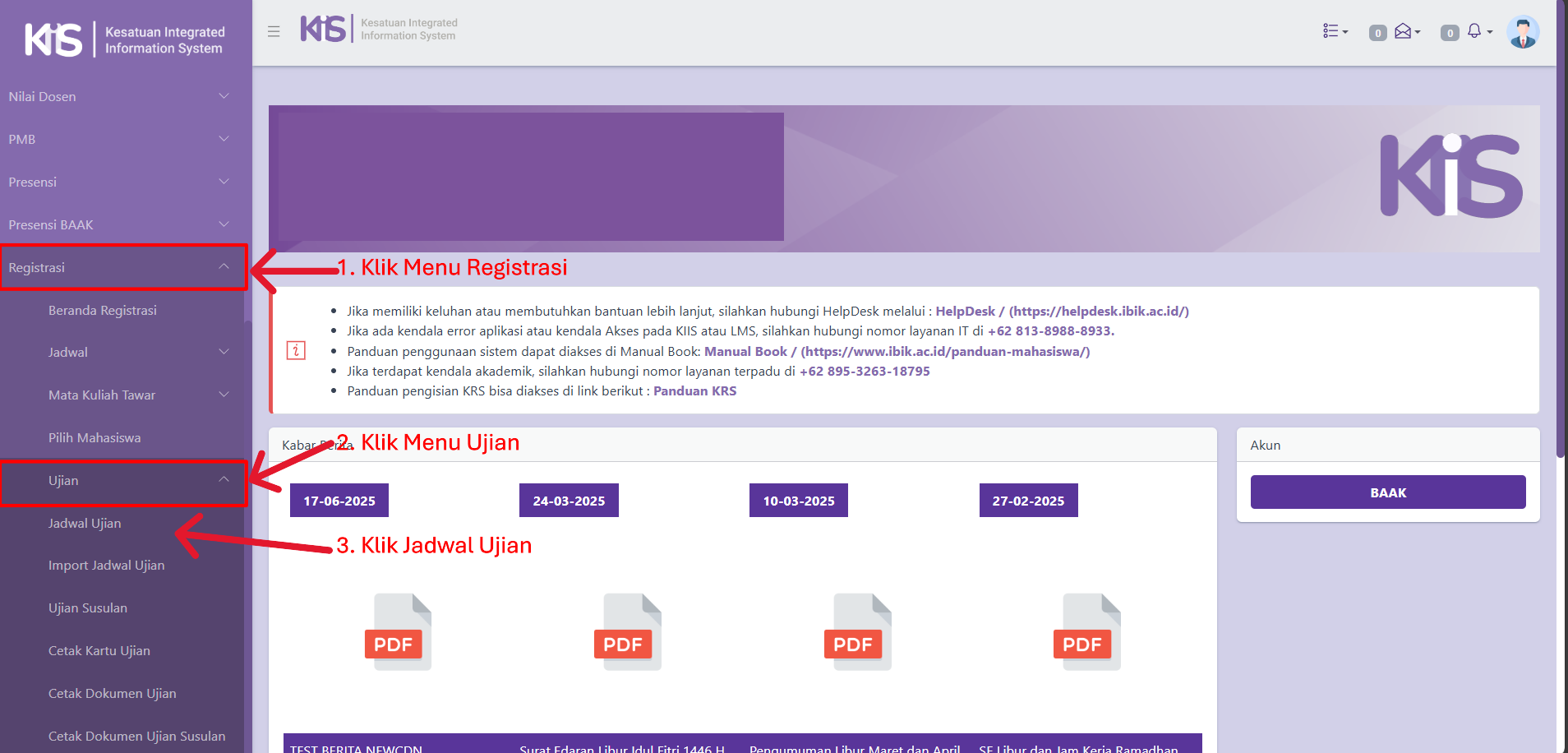
Task: Open the PDF icon dated 17-06-2025
Action: click(x=399, y=631)
